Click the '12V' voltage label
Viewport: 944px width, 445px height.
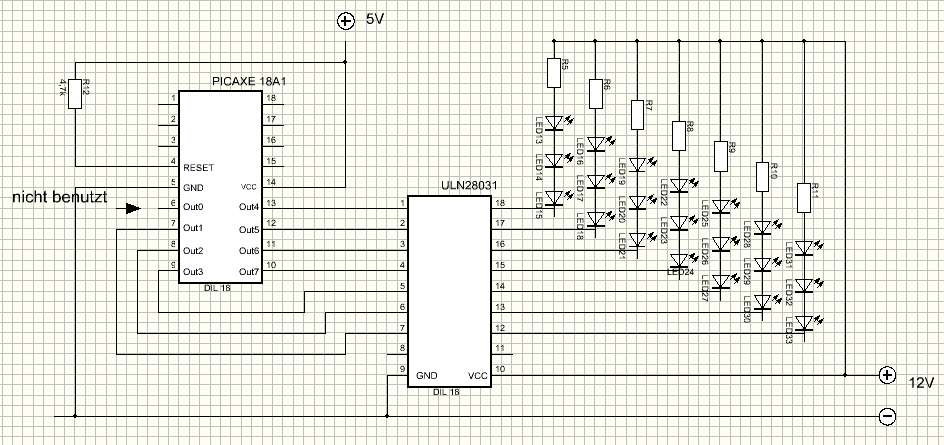921,383
